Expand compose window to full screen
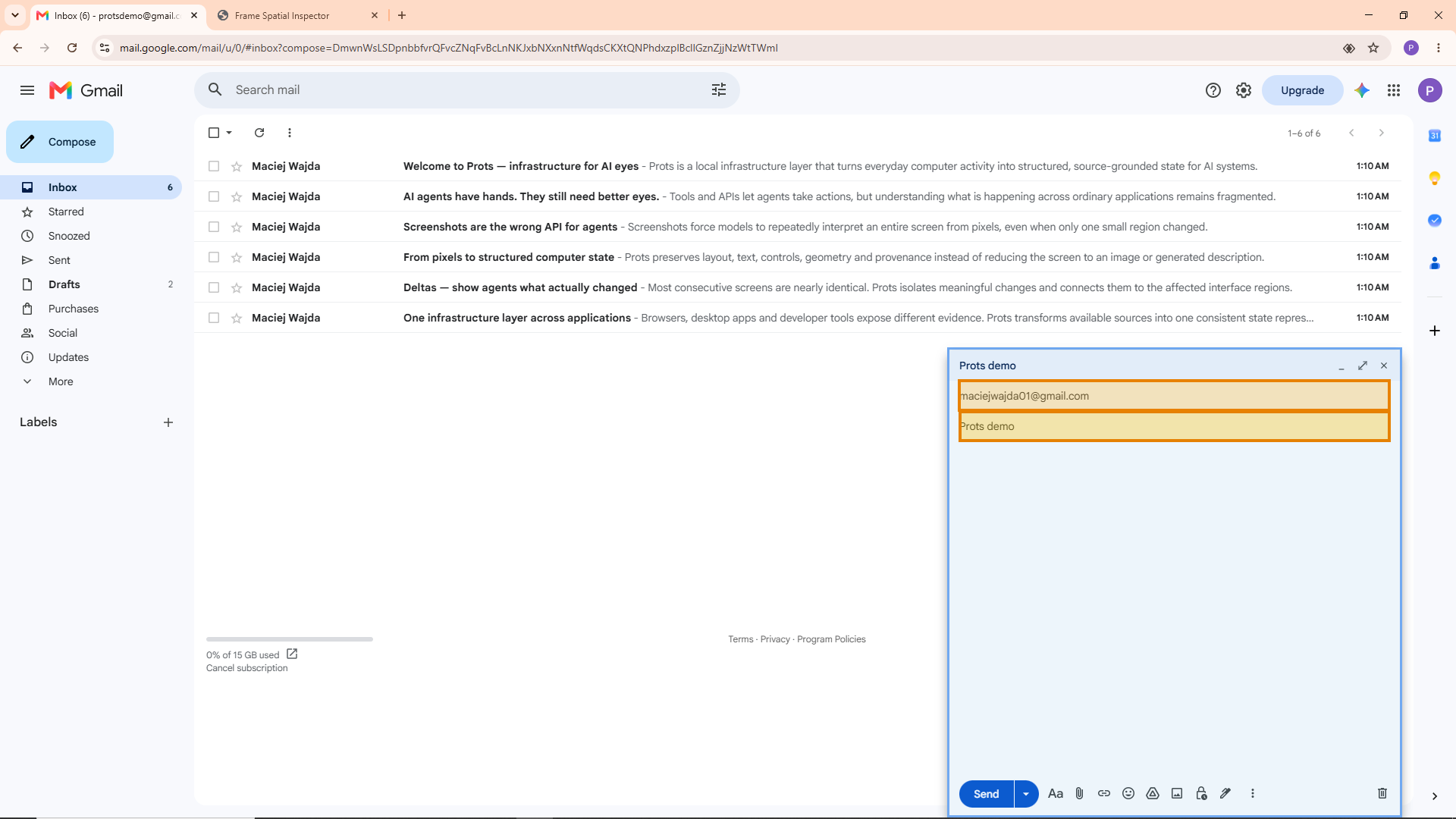Screen dimensions: 1456x819 [1363, 366]
